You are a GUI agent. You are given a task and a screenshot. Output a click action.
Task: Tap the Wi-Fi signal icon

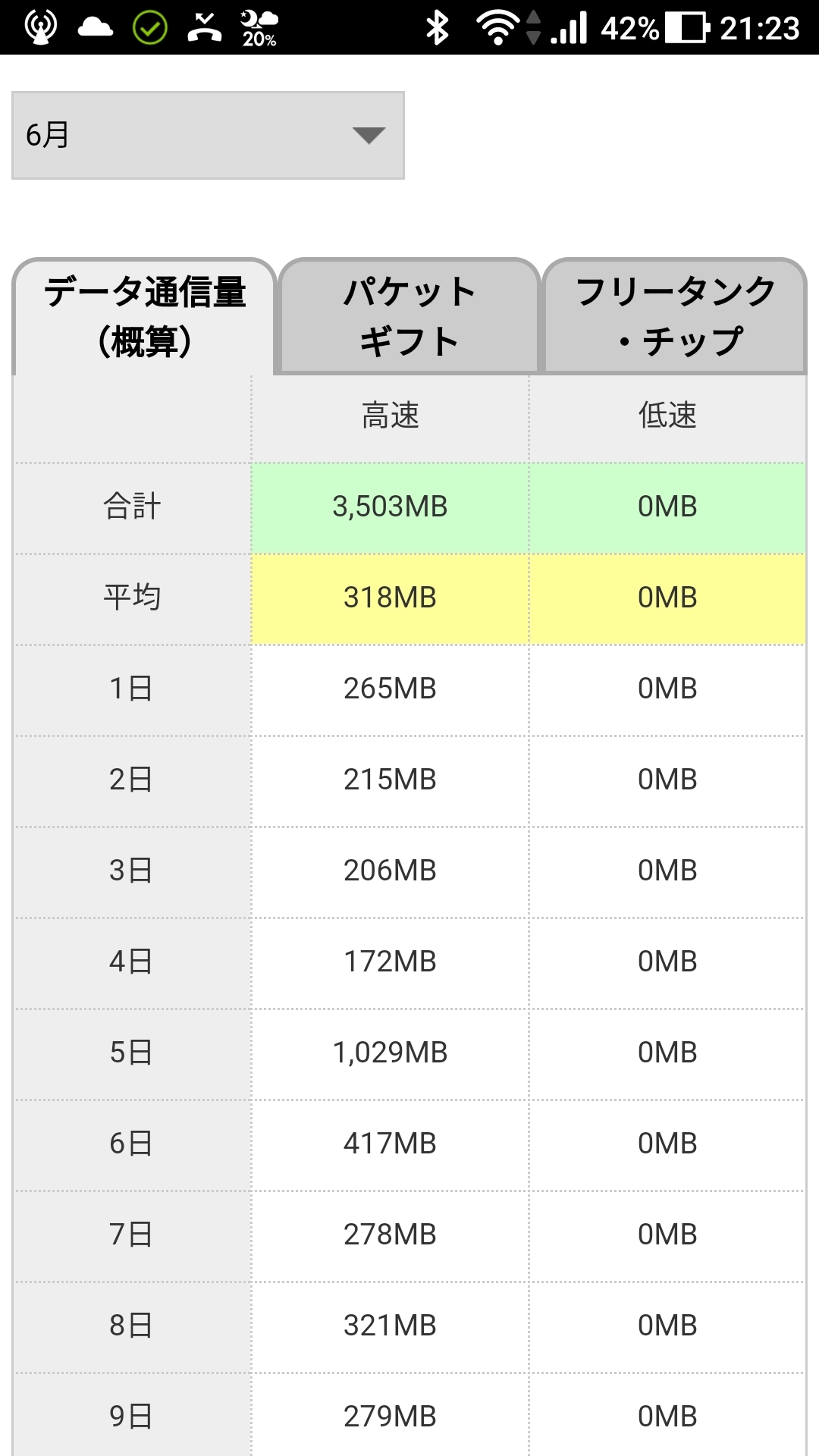[497, 28]
